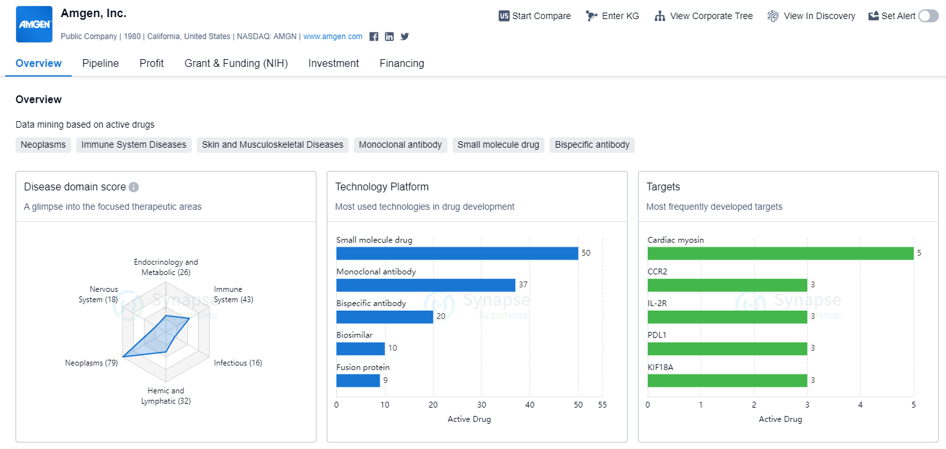Click the Technology Platform heading
The height and width of the screenshot is (449, 946).
coord(382,187)
